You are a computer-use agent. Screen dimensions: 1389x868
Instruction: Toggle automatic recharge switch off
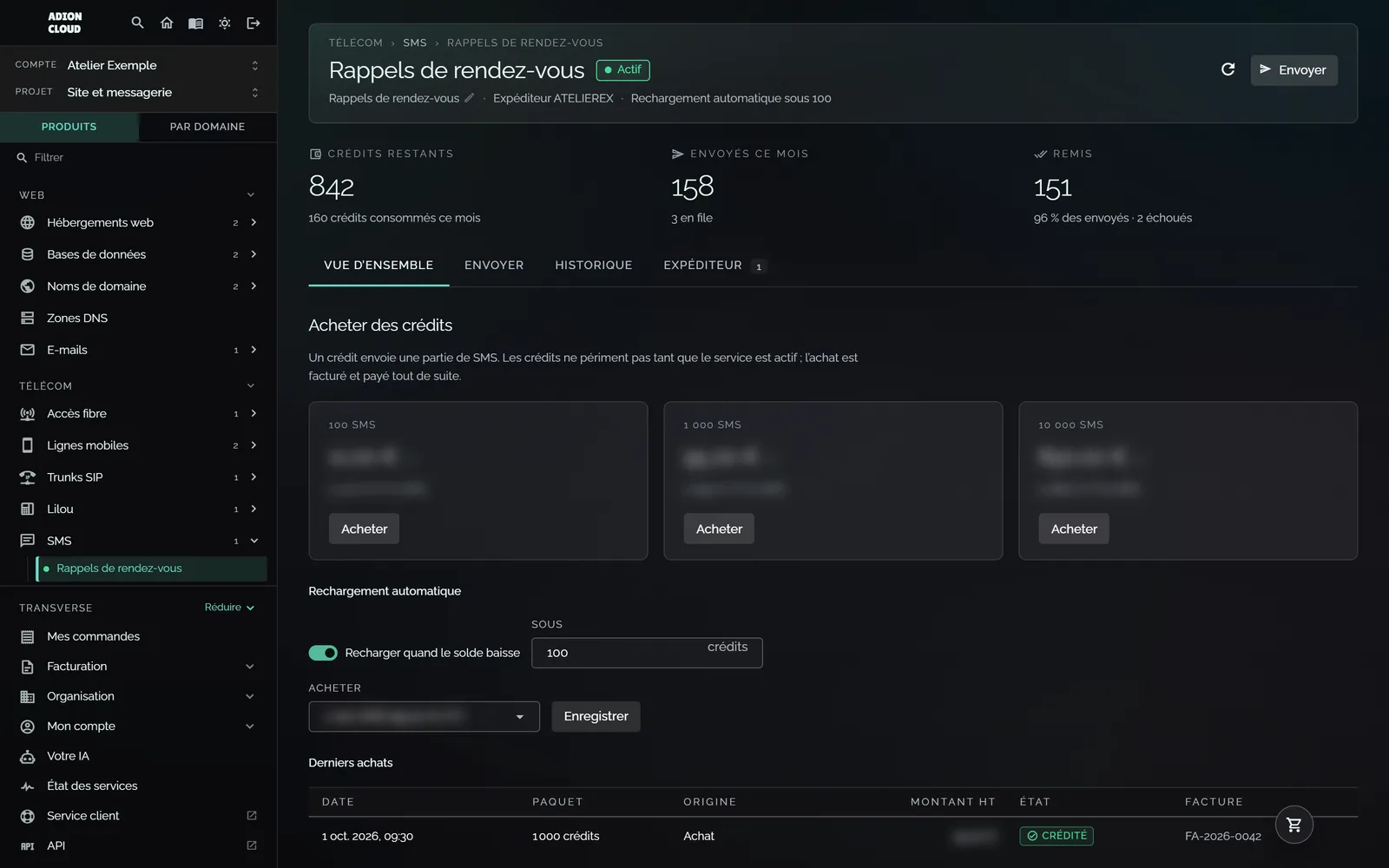(323, 653)
